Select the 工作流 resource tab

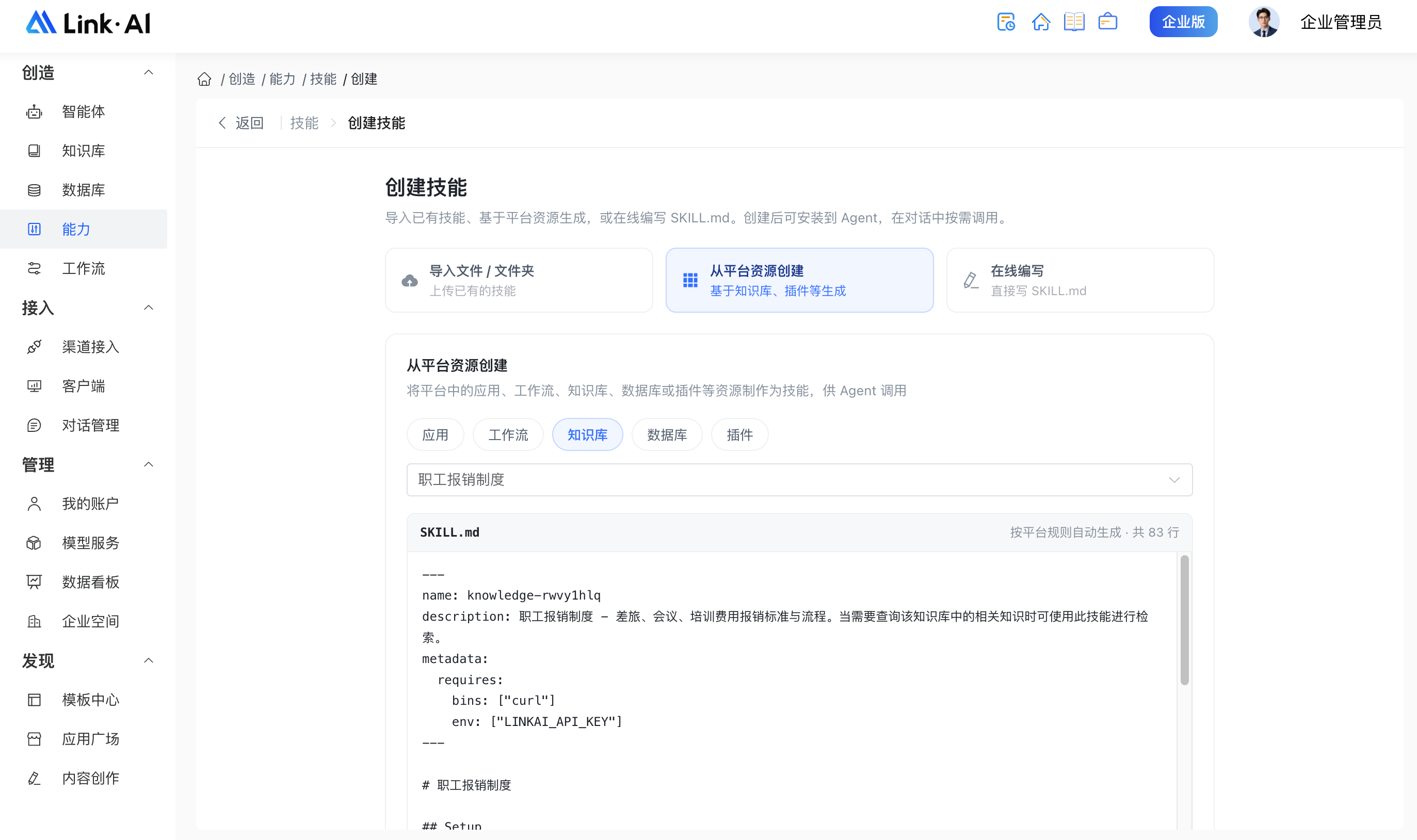(508, 435)
